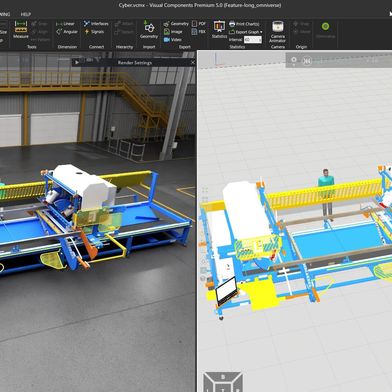Select the human figure in 3D view
The width and height of the screenshot is (392, 392).
coord(326,194)
